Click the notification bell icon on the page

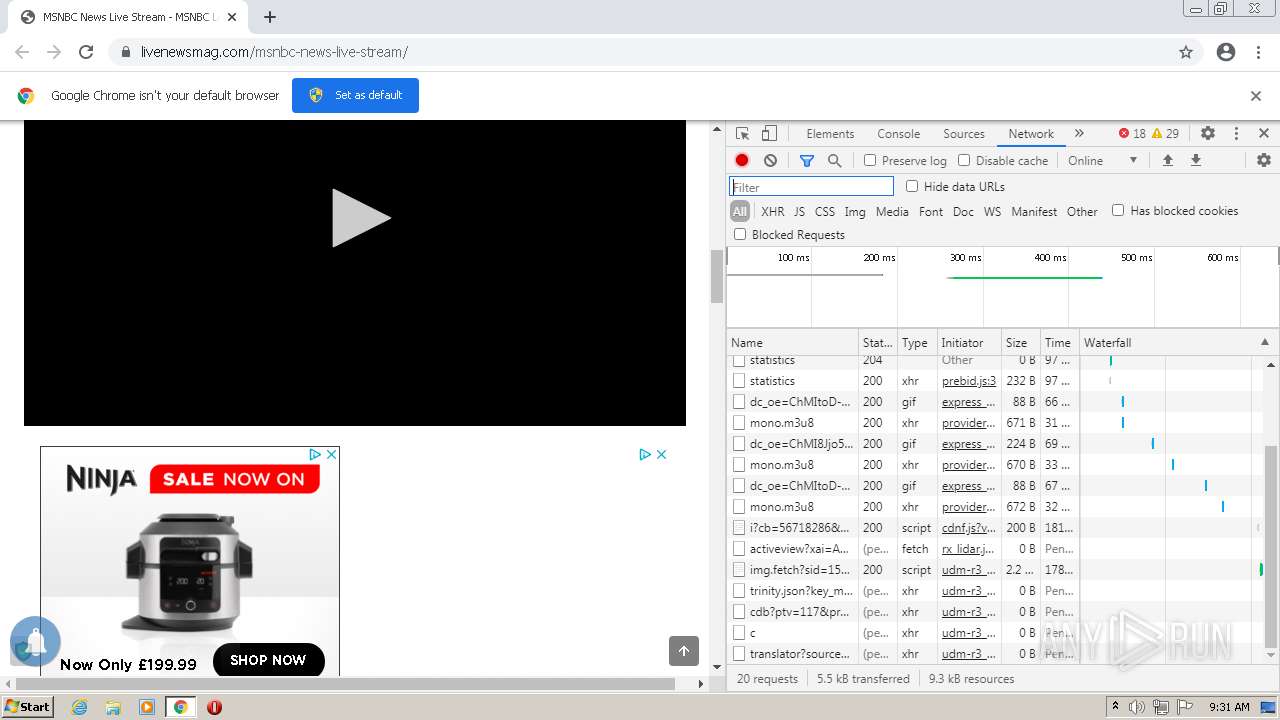[x=36, y=641]
